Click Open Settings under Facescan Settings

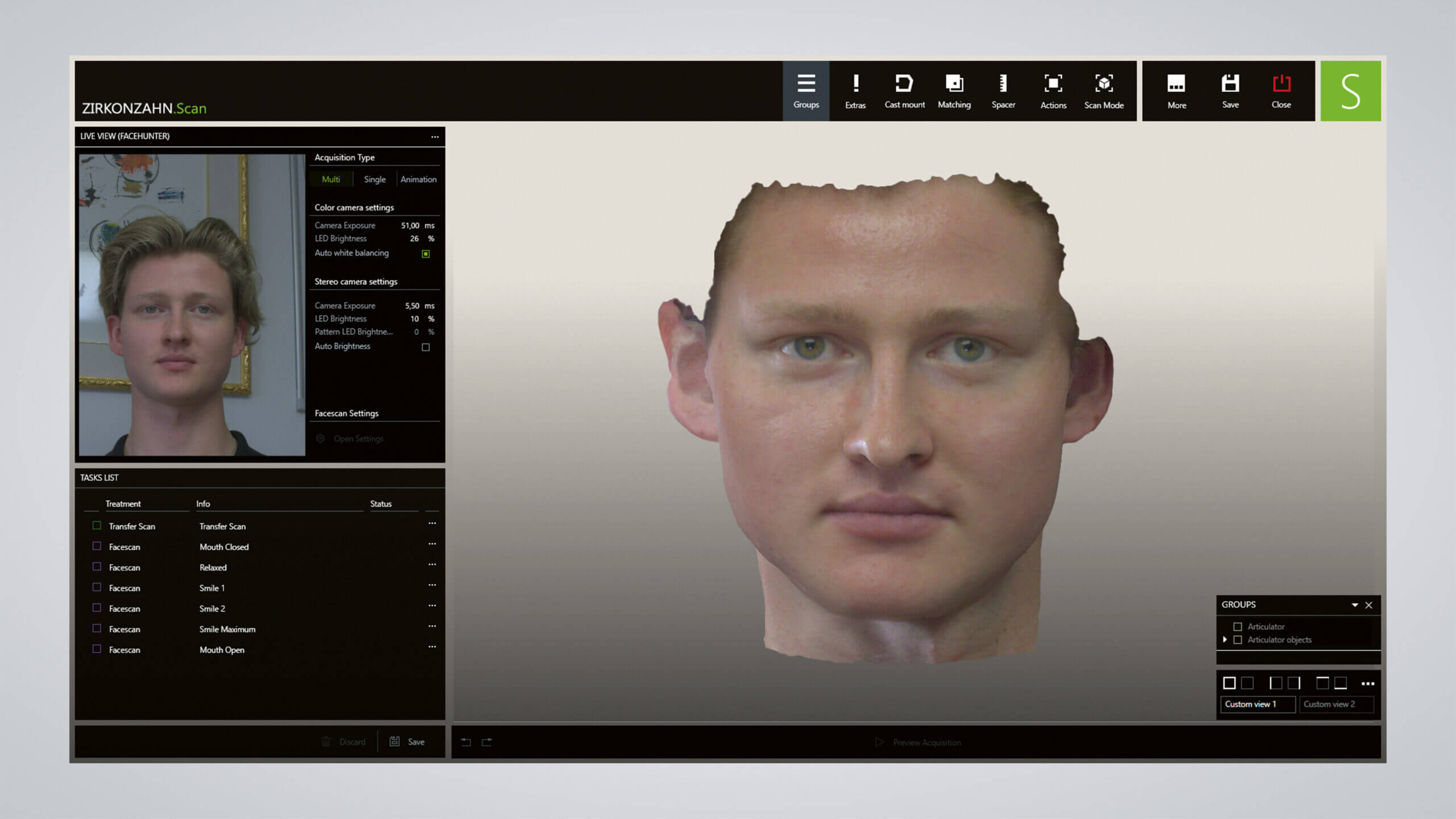click(358, 439)
